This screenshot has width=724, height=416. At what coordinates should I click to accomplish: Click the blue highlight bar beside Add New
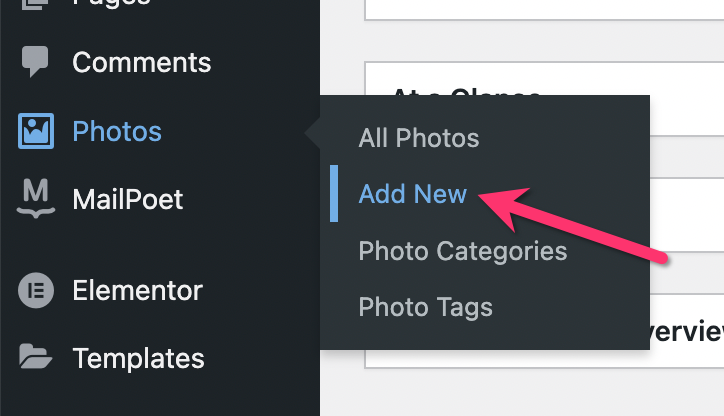(334, 193)
